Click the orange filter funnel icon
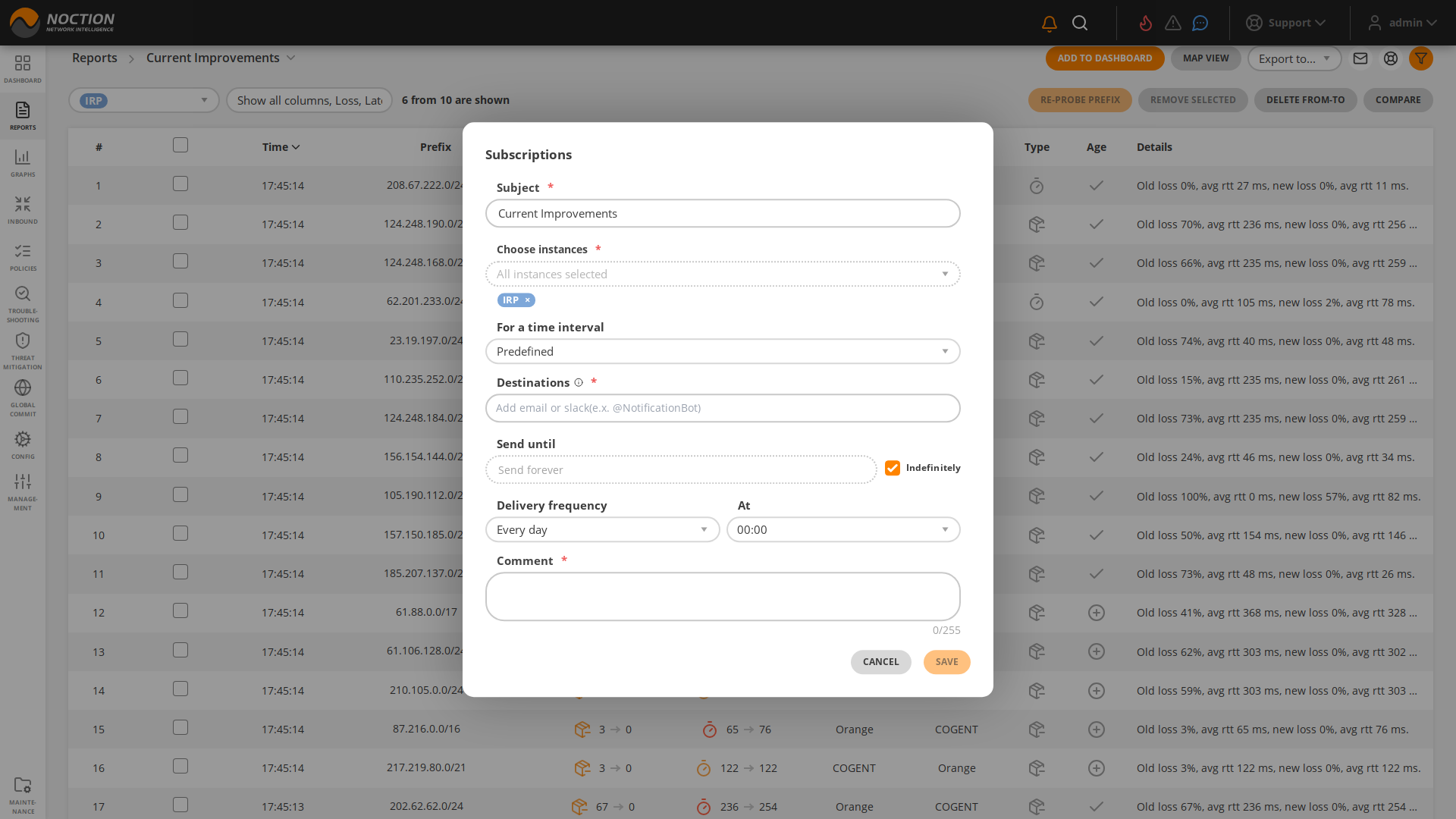 tap(1420, 58)
